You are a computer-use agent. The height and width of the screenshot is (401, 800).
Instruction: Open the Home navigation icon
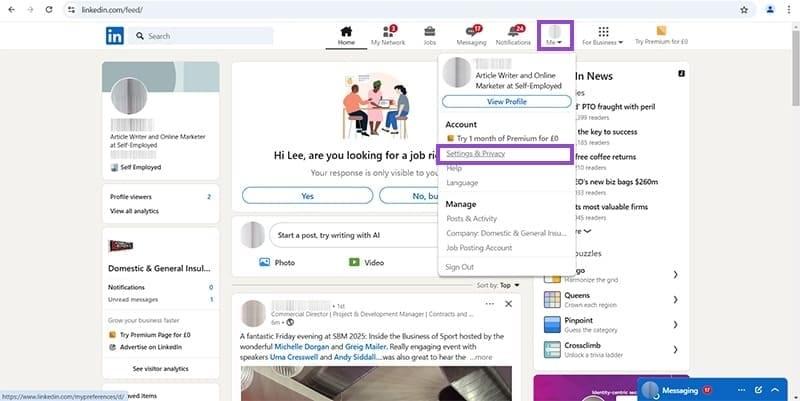pos(346,36)
